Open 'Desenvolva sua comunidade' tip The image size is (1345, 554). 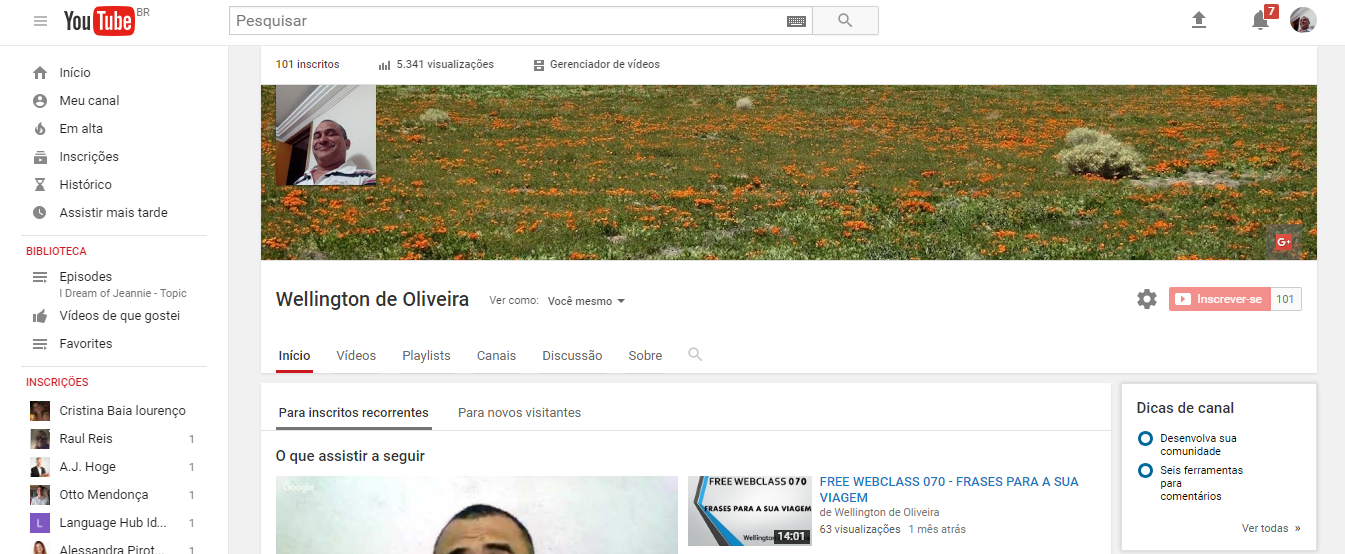point(1198,445)
